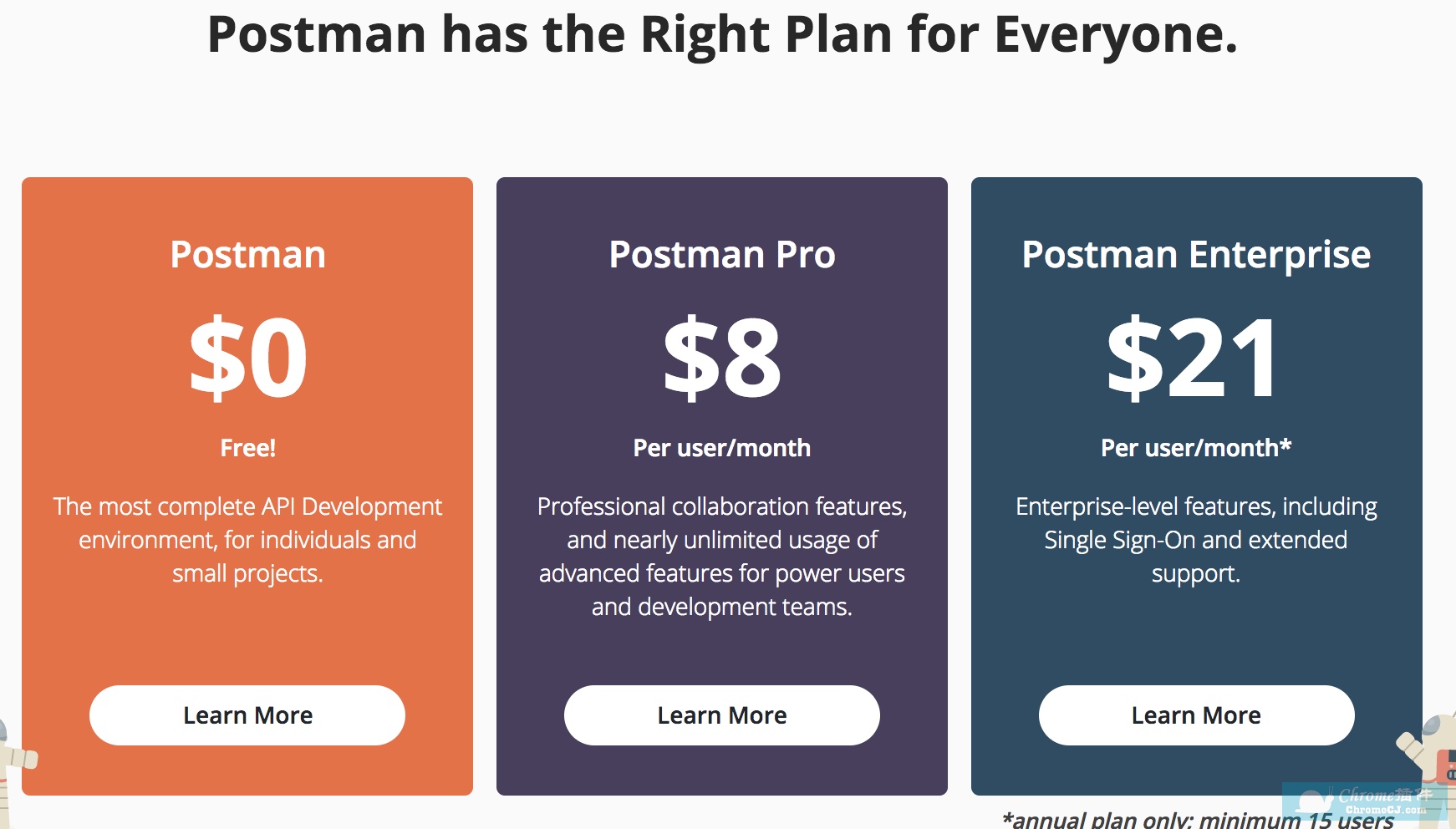Click the Postman plan title
This screenshot has width=1456, height=829.
[x=247, y=254]
